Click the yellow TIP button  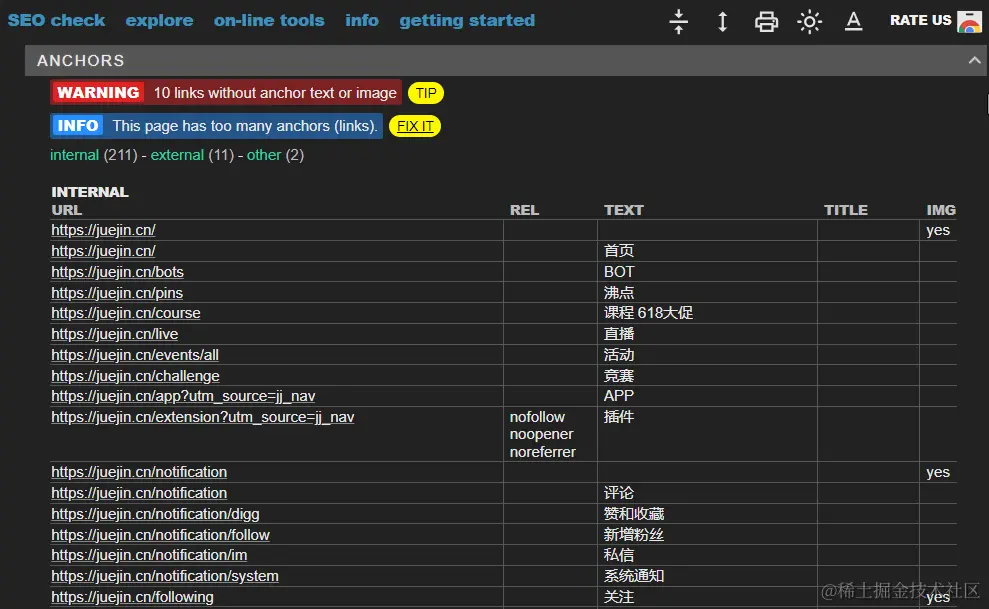(426, 93)
